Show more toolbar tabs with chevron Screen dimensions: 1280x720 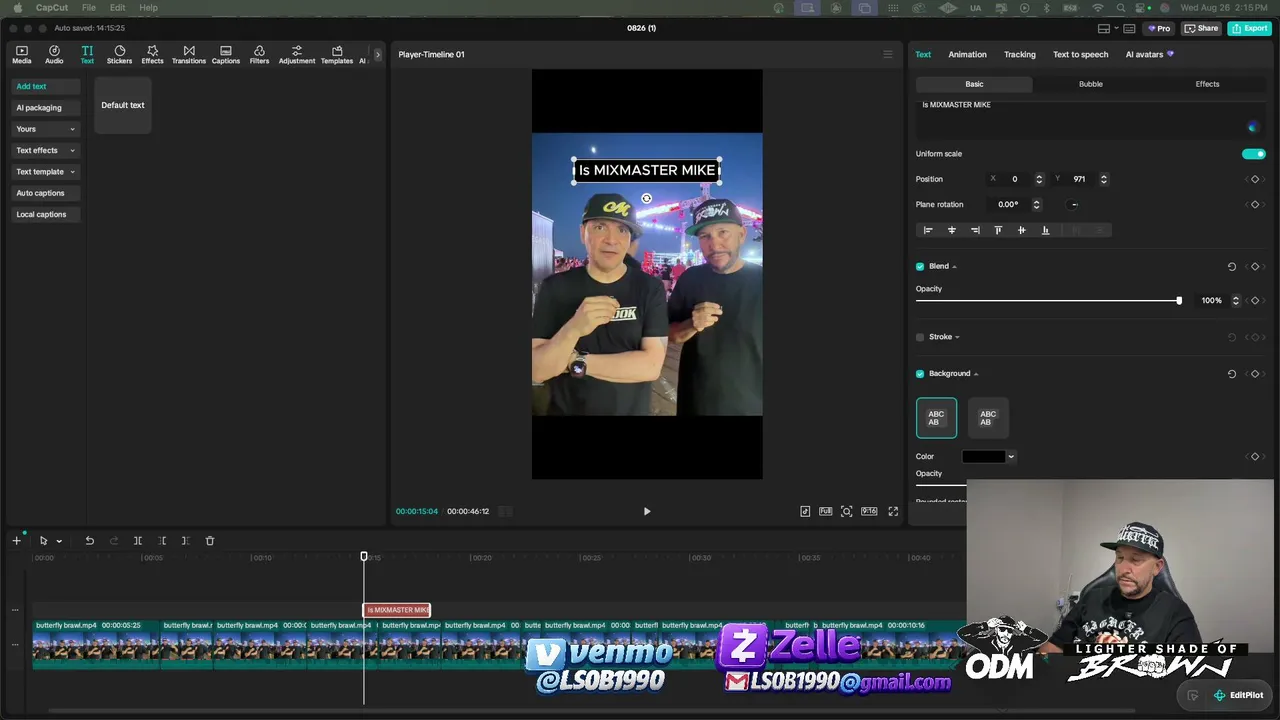pos(377,54)
